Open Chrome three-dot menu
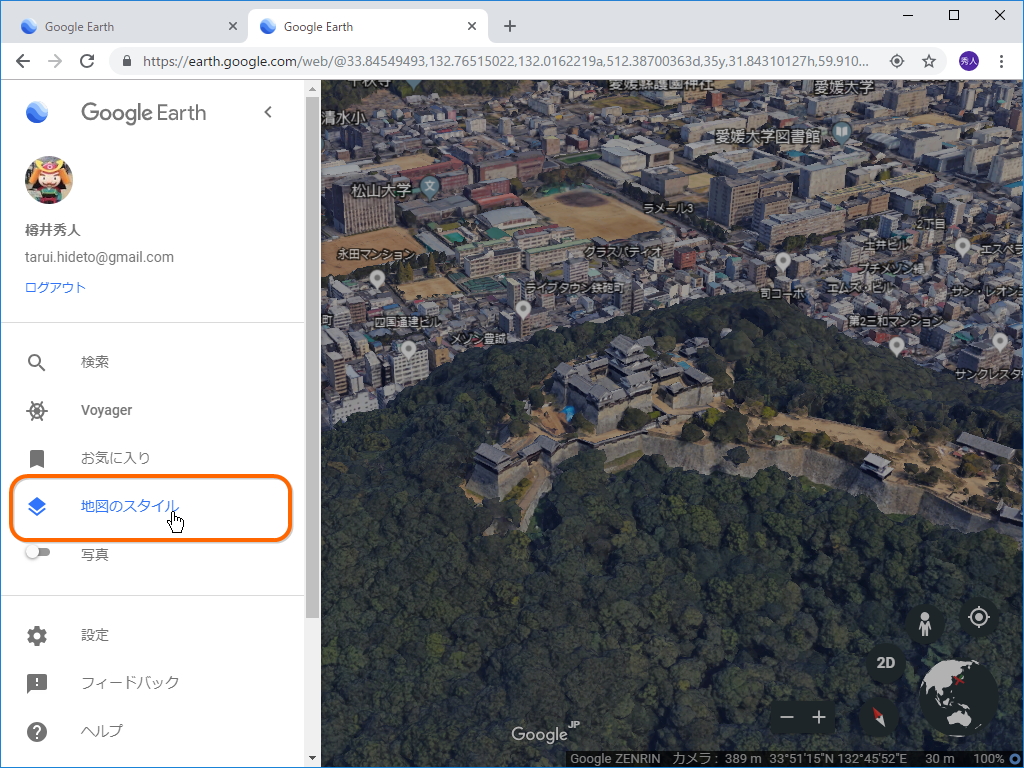The image size is (1024, 768). 1001,61
